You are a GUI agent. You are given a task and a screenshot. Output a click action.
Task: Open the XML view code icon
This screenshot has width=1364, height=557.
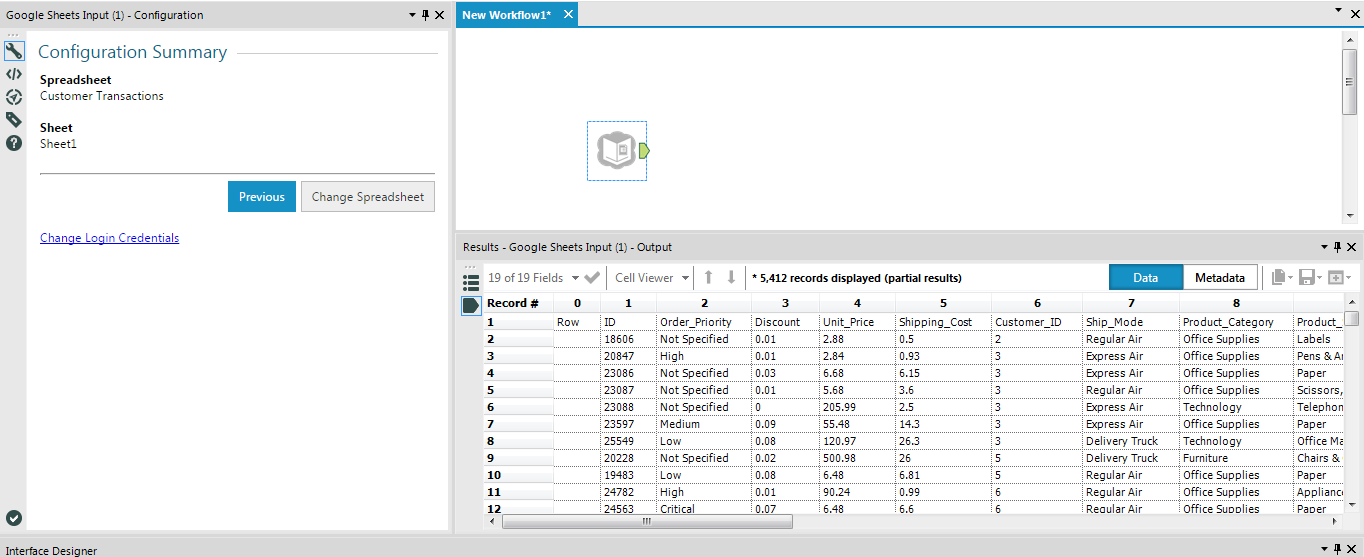14,74
